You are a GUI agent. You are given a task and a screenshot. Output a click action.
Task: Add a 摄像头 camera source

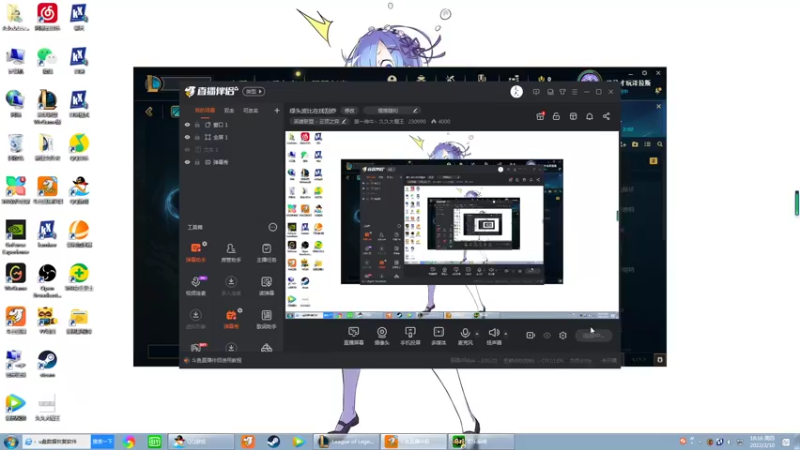[382, 336]
